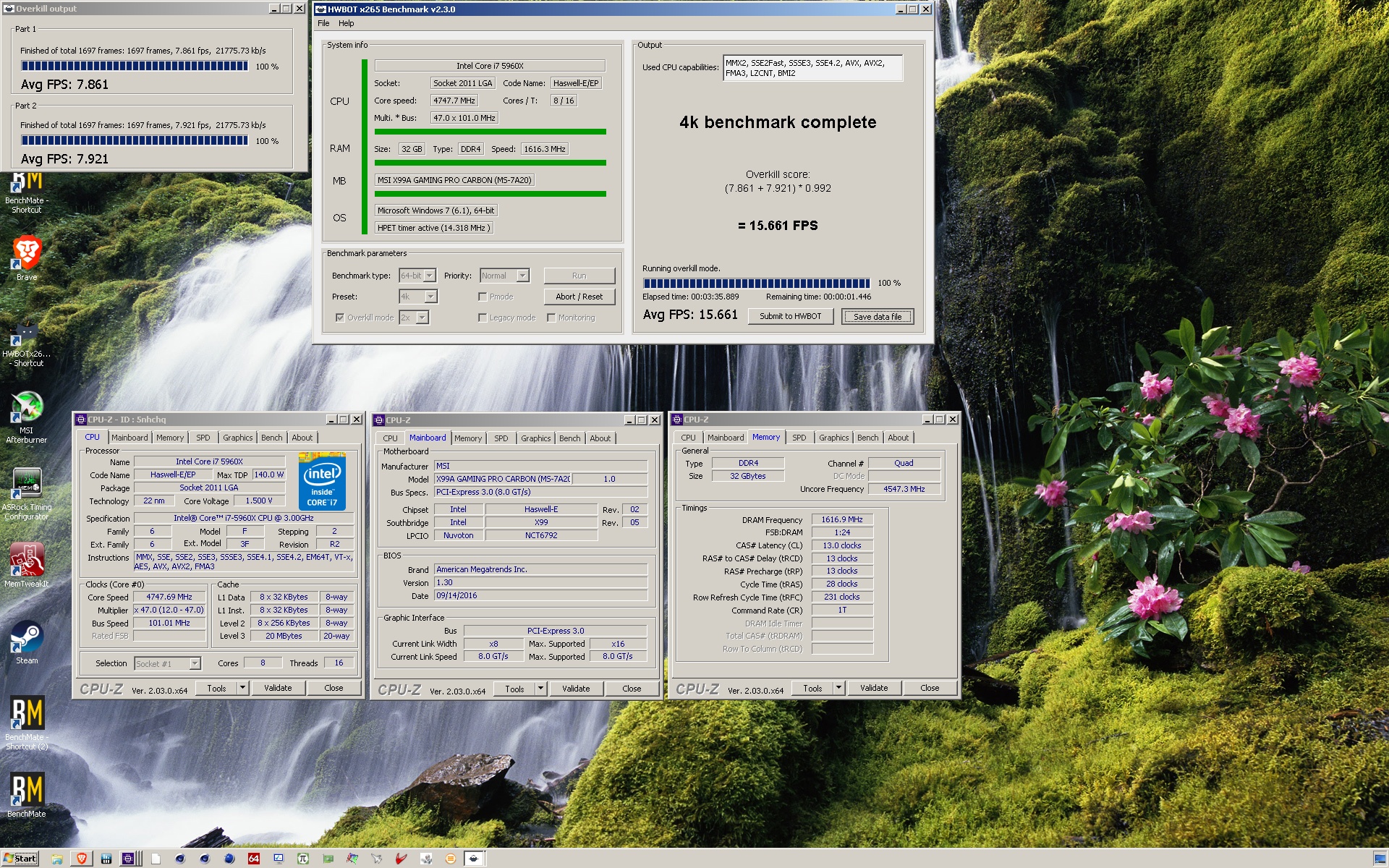This screenshot has width=1389, height=868.
Task: Open the top BenchMate - Shortcut desktop icon
Action: 27,192
